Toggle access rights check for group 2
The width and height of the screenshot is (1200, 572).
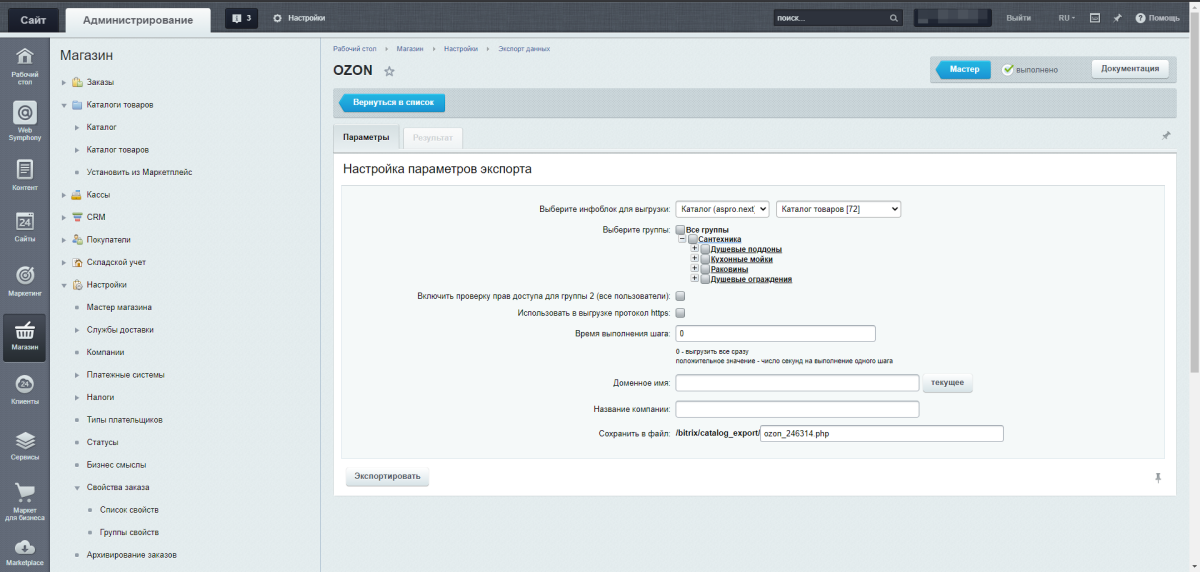click(x=680, y=296)
